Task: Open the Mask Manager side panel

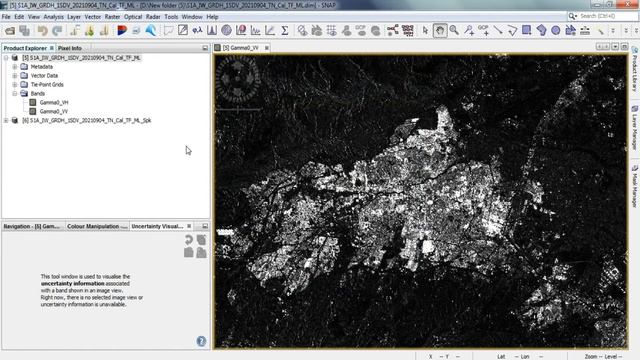Action: coord(635,186)
